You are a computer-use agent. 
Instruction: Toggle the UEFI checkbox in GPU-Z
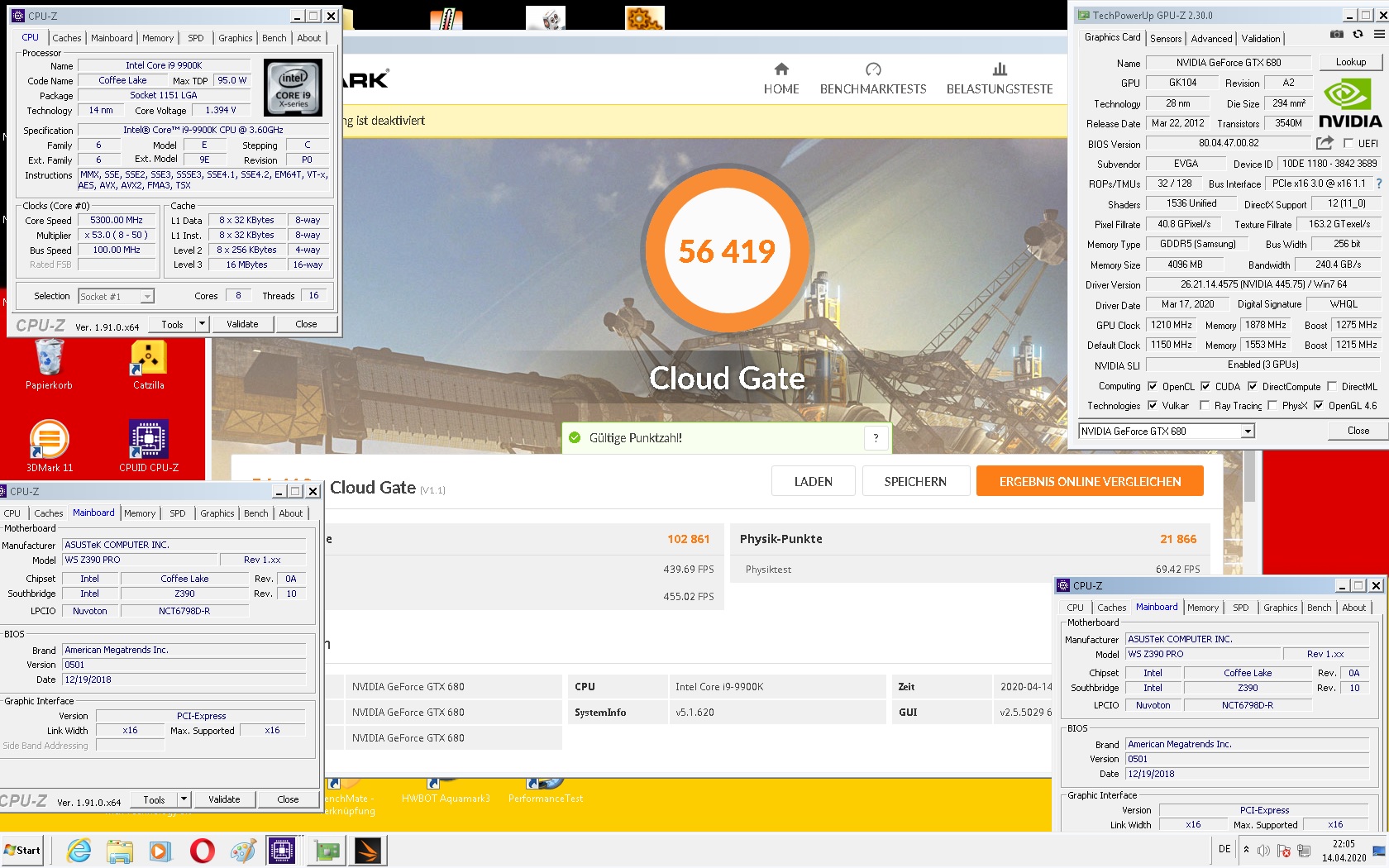click(1348, 143)
